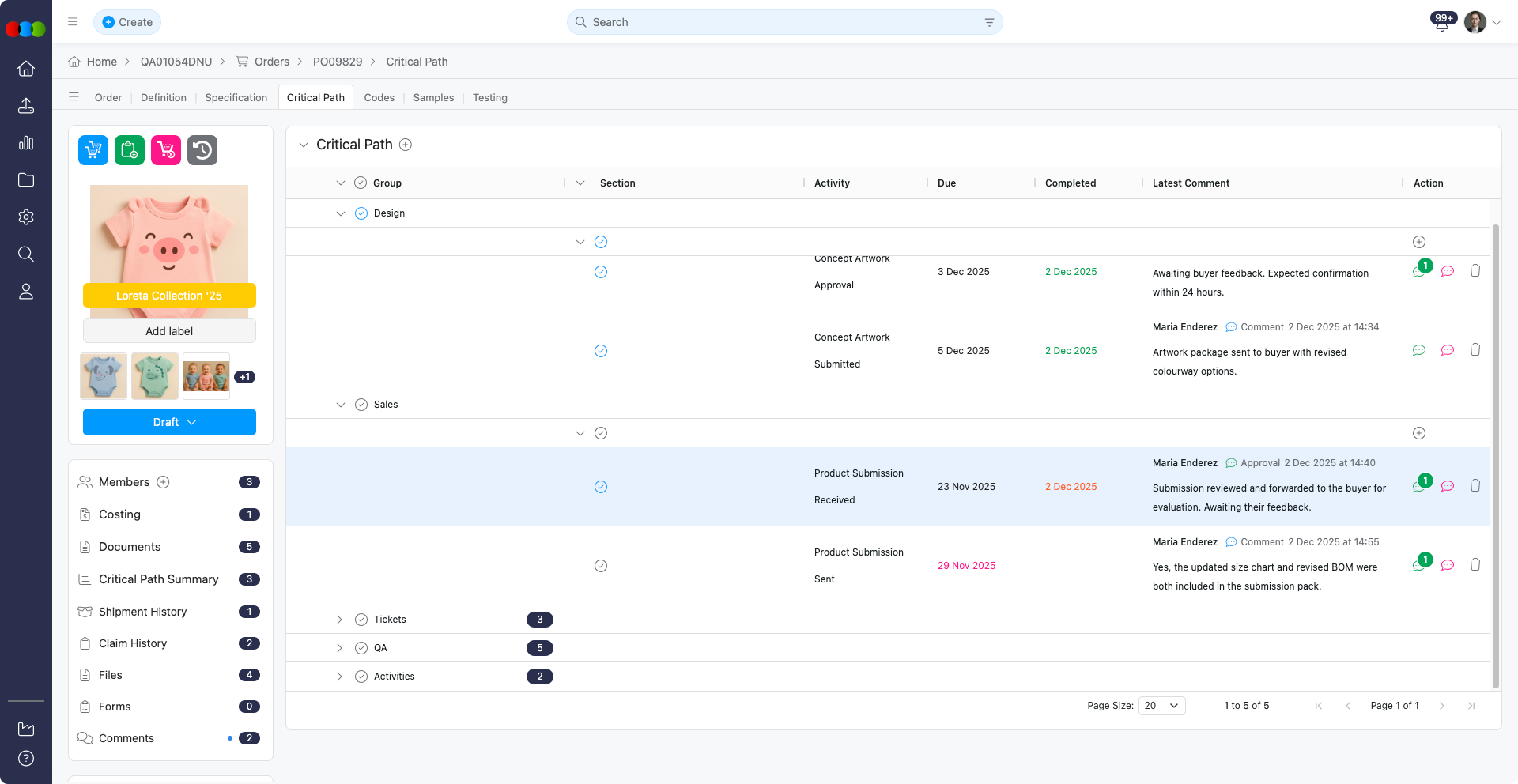1518x784 pixels.
Task: Open the Page Size dropdown
Action: tap(1161, 706)
